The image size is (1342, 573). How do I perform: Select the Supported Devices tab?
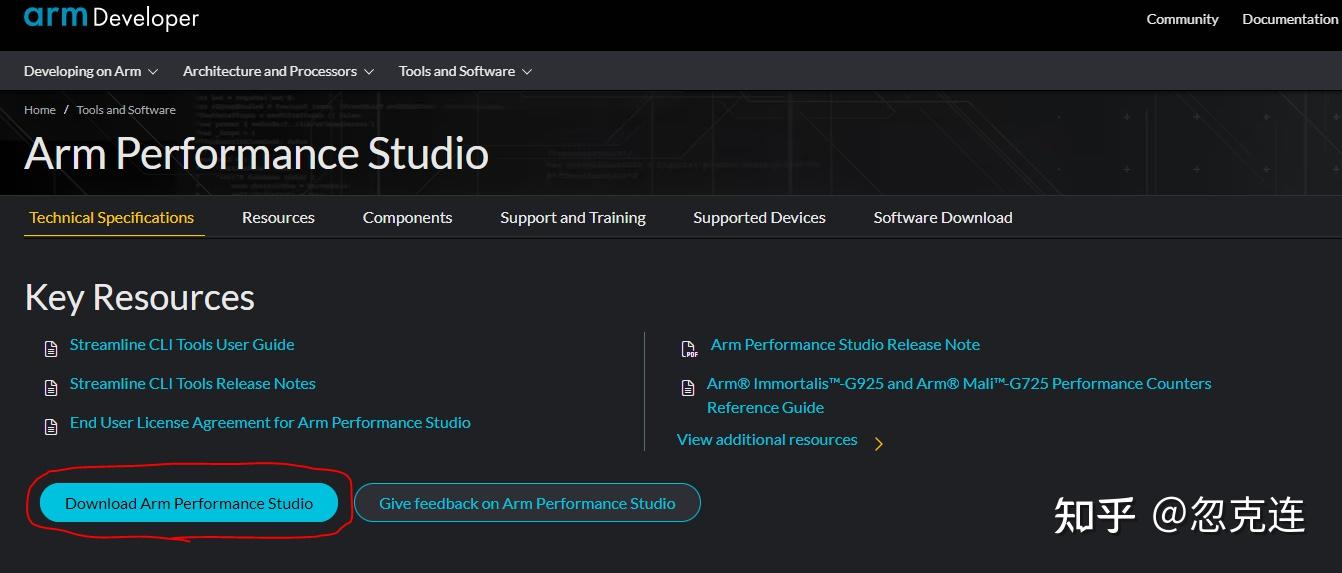click(759, 217)
